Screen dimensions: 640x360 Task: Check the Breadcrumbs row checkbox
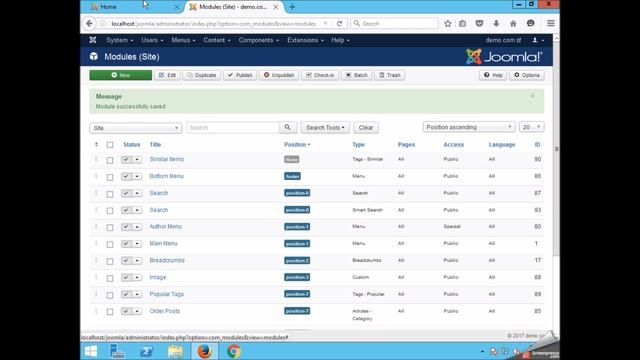pos(110,261)
